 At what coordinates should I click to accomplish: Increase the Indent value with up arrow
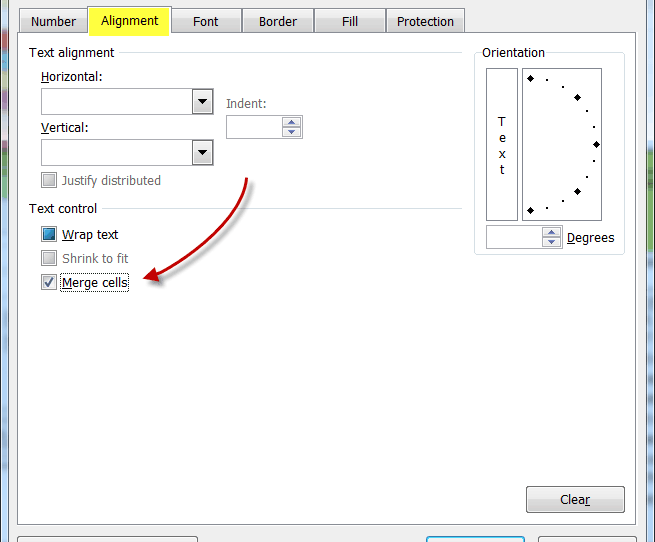point(292,122)
